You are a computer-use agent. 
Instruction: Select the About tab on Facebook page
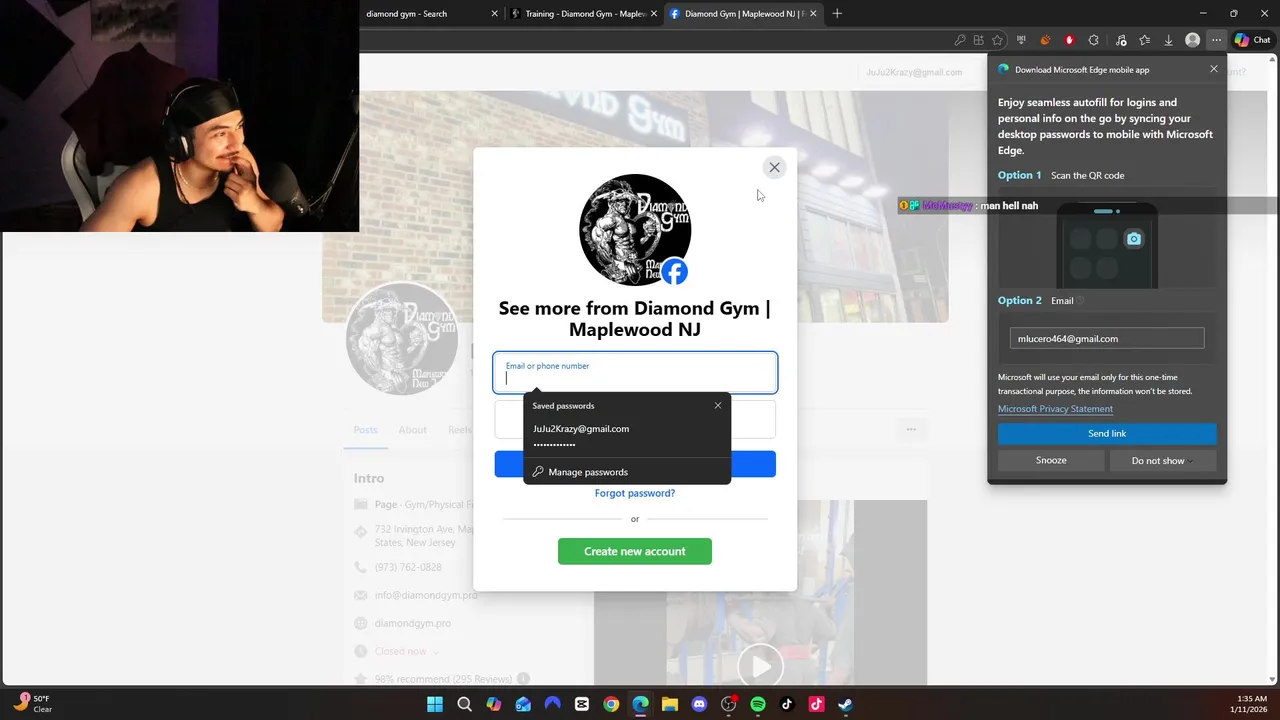click(412, 430)
